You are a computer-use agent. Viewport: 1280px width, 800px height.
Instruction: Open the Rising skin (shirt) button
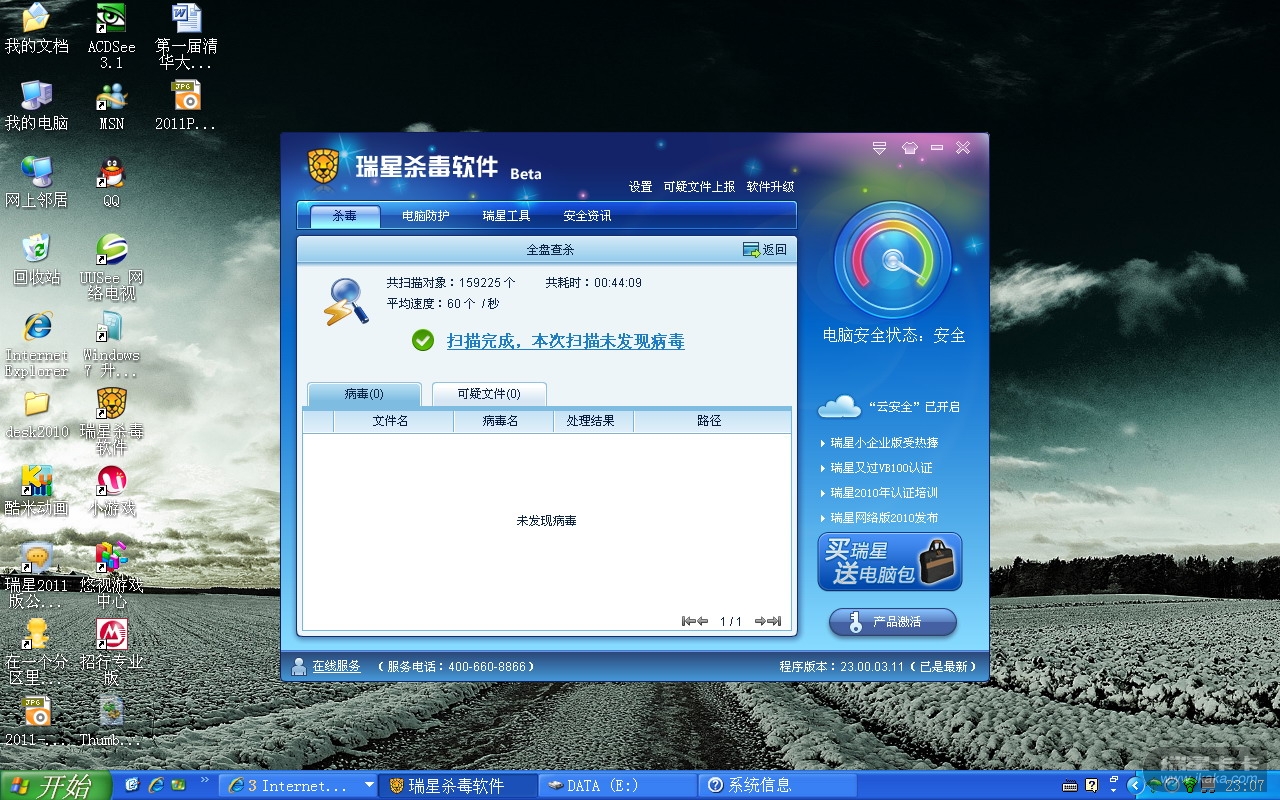tap(909, 148)
